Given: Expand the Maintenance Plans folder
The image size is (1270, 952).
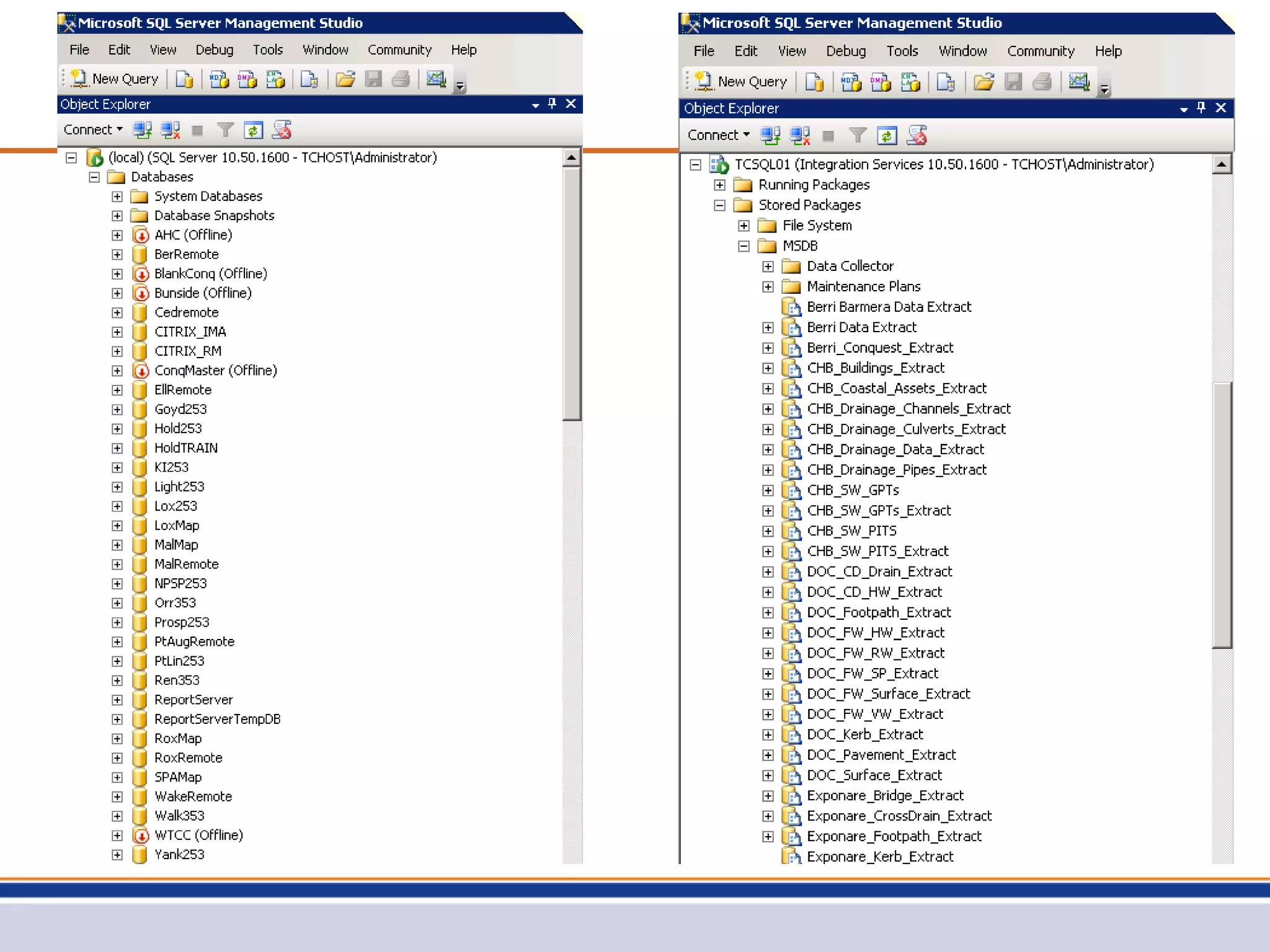Looking at the screenshot, I should tap(768, 287).
